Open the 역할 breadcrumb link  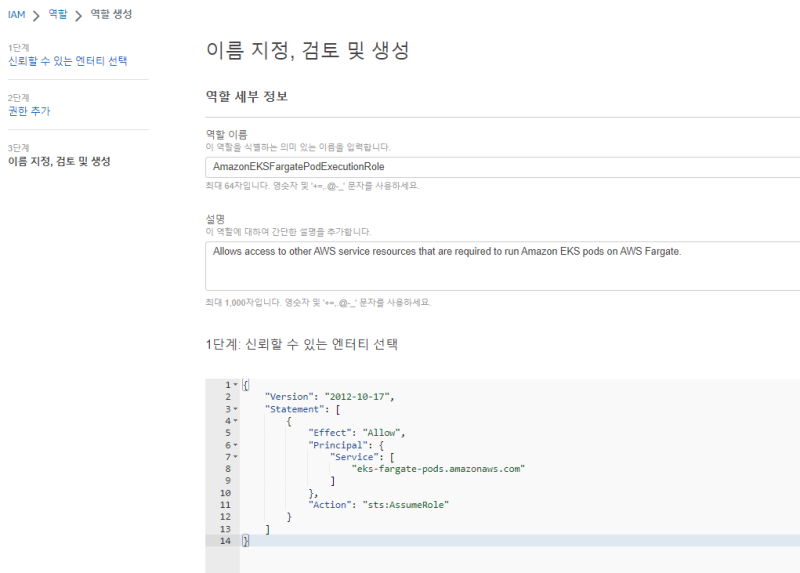(58, 15)
